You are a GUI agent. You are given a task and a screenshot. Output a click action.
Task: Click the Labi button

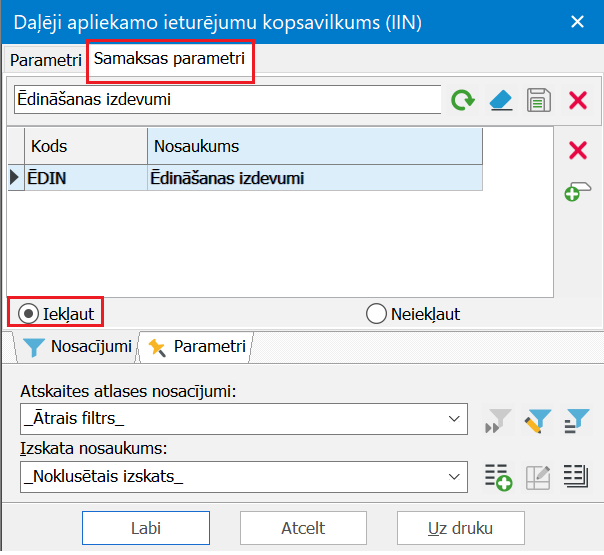point(146,528)
